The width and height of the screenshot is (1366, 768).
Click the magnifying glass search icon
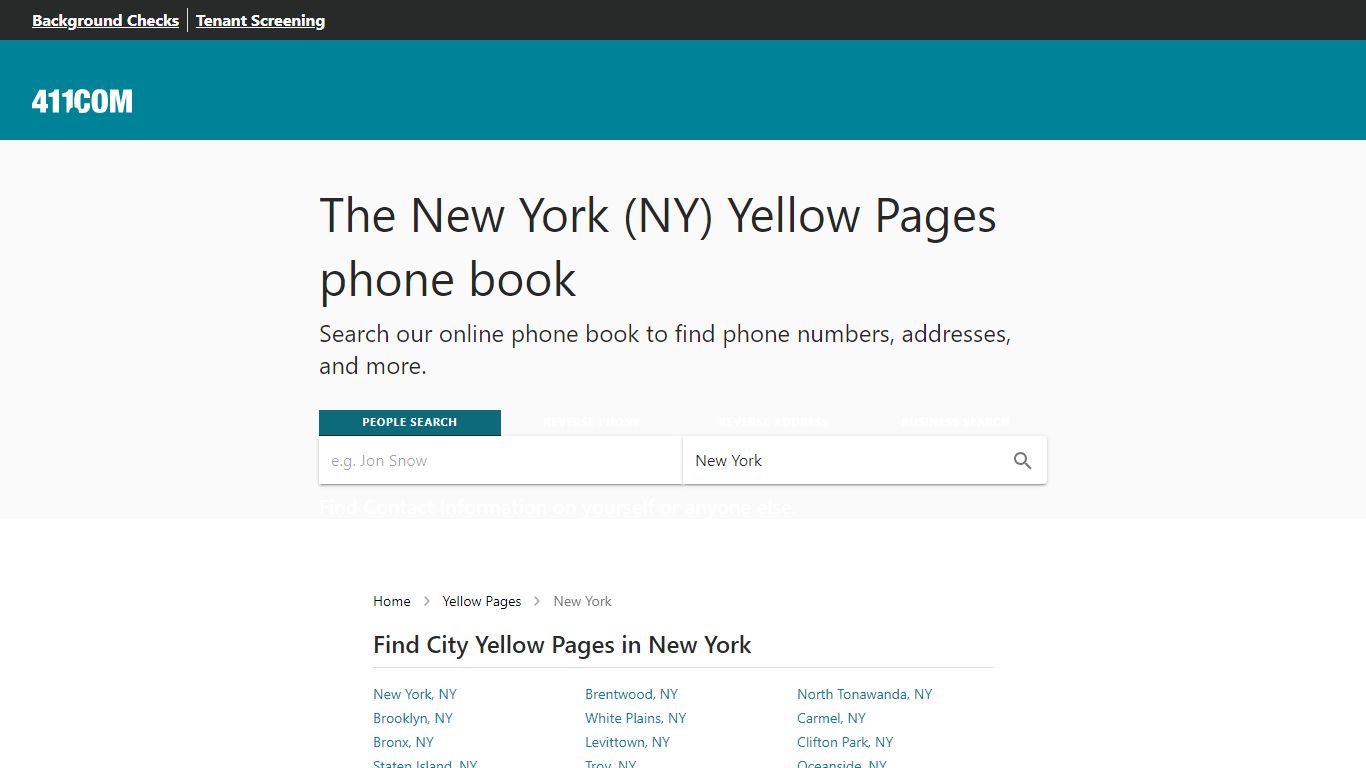pos(1022,461)
